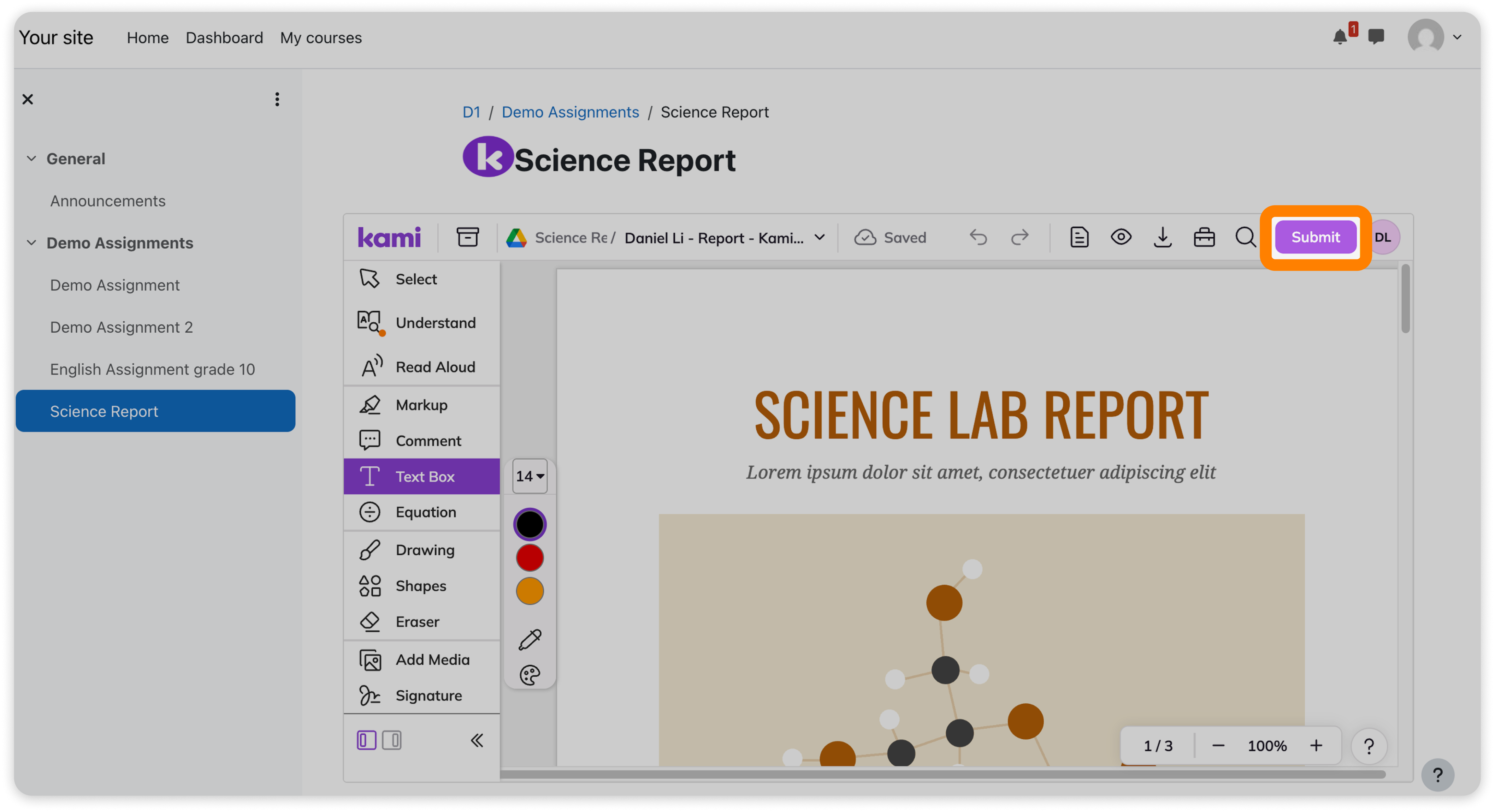
Task: Click the search magnifier icon
Action: [1246, 237]
